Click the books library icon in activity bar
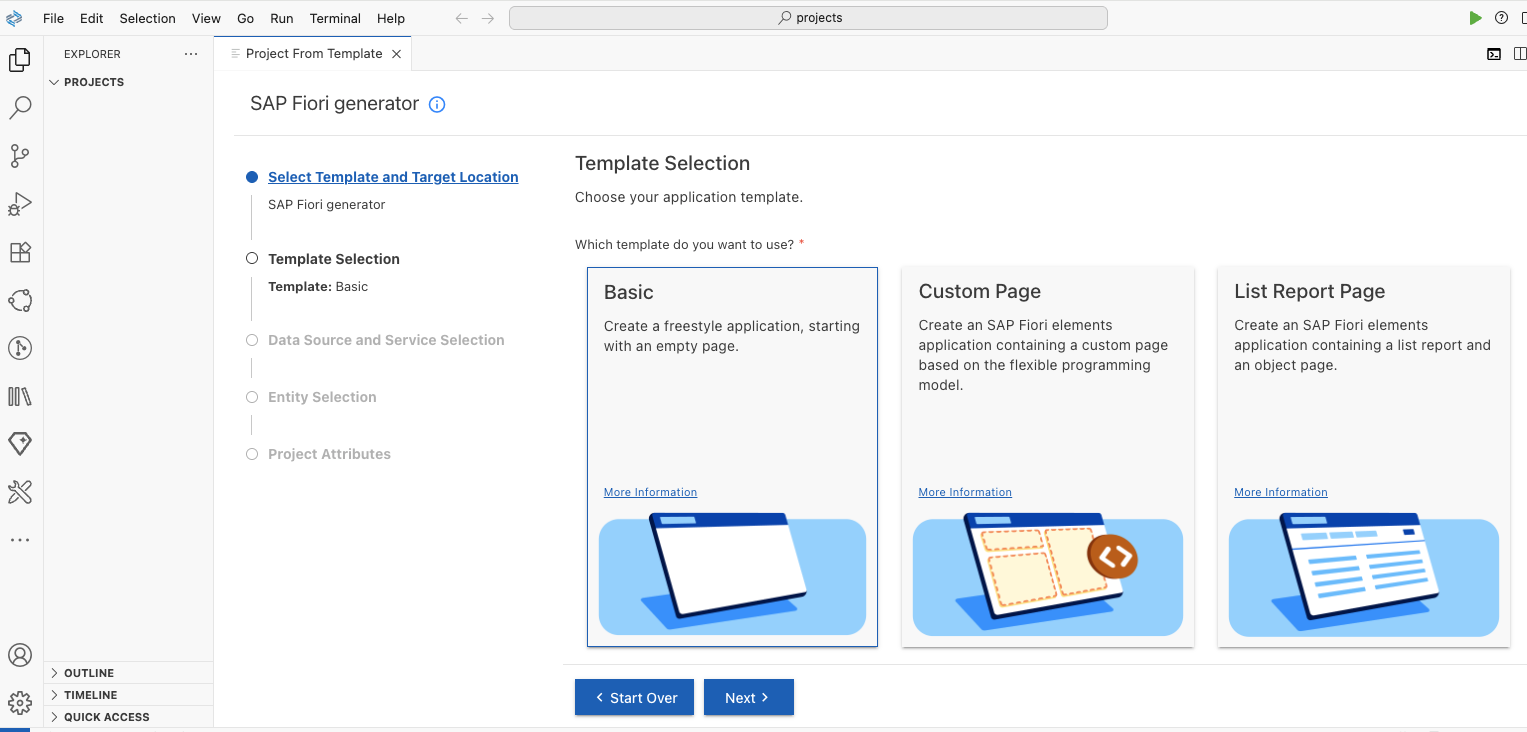The image size is (1527, 732). (x=20, y=396)
